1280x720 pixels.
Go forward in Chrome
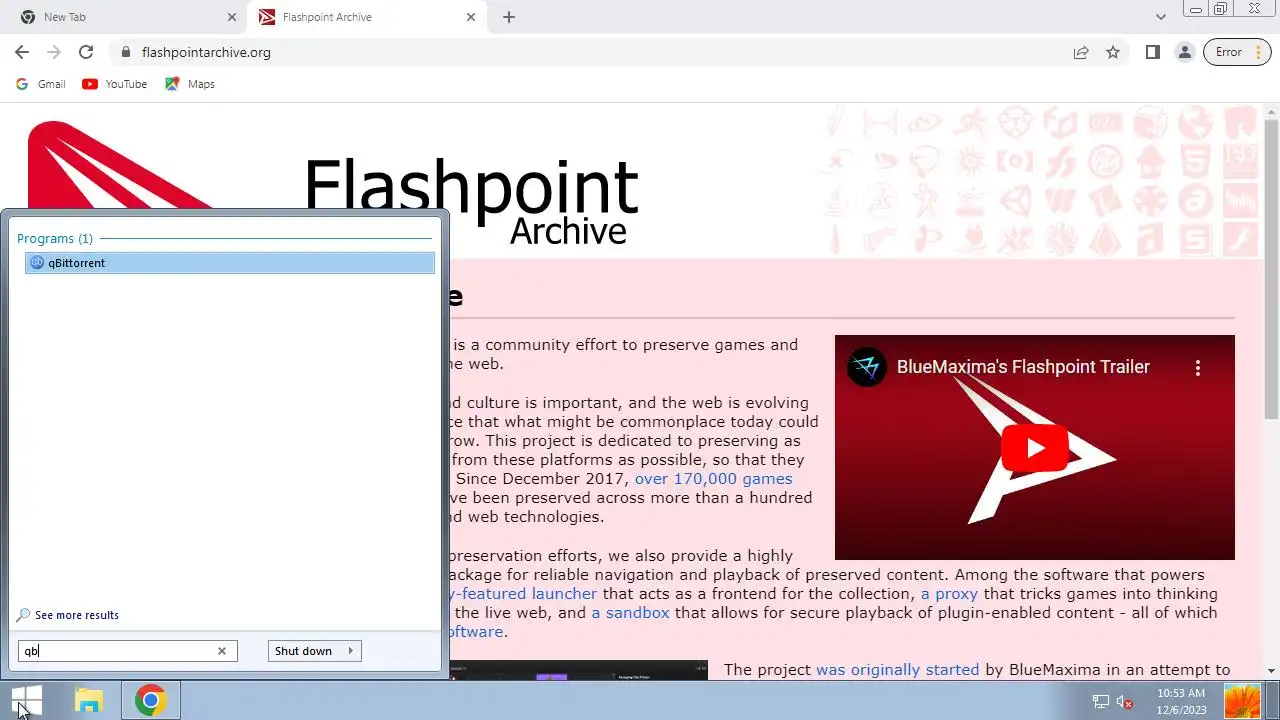pyautogui.click(x=54, y=52)
